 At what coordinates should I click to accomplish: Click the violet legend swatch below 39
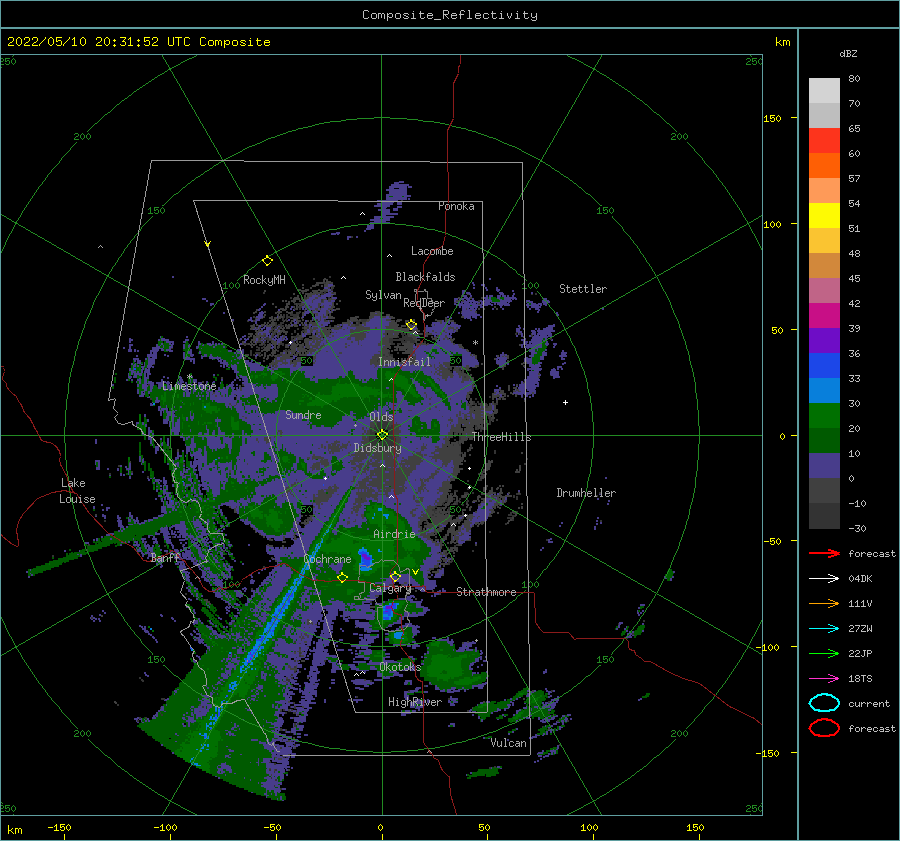coord(824,341)
